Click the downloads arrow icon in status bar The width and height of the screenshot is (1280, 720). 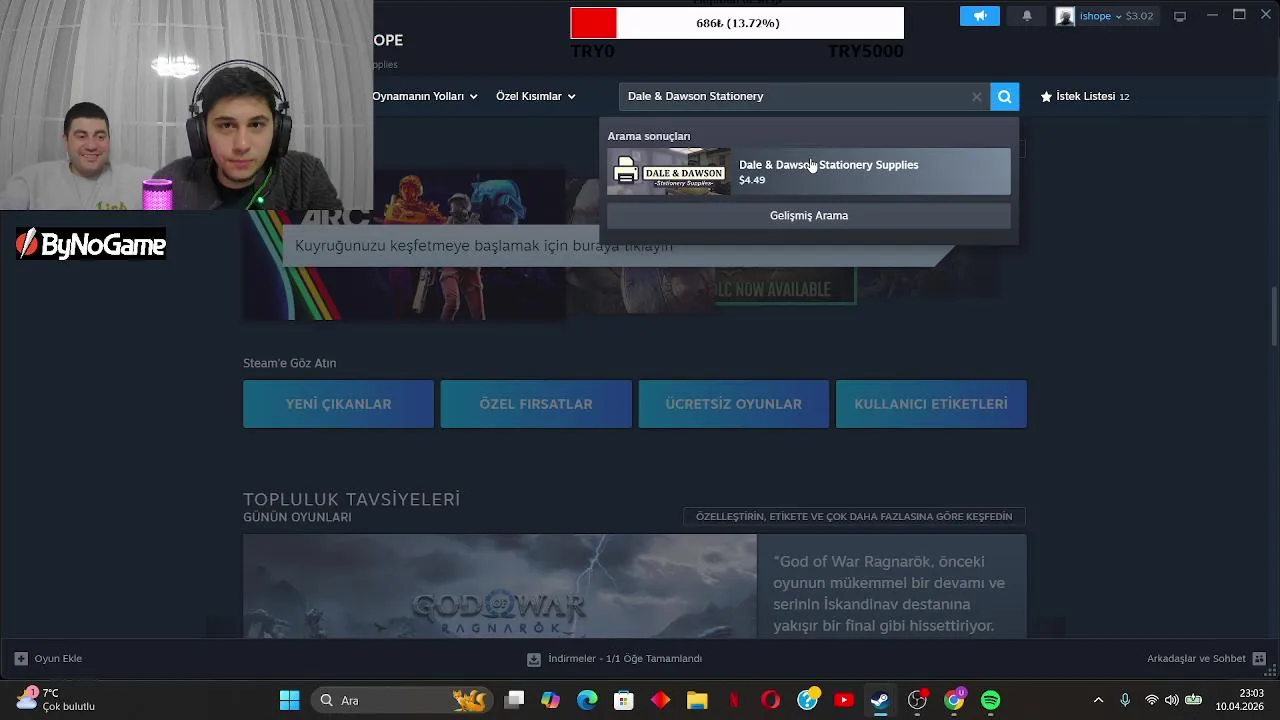point(534,658)
